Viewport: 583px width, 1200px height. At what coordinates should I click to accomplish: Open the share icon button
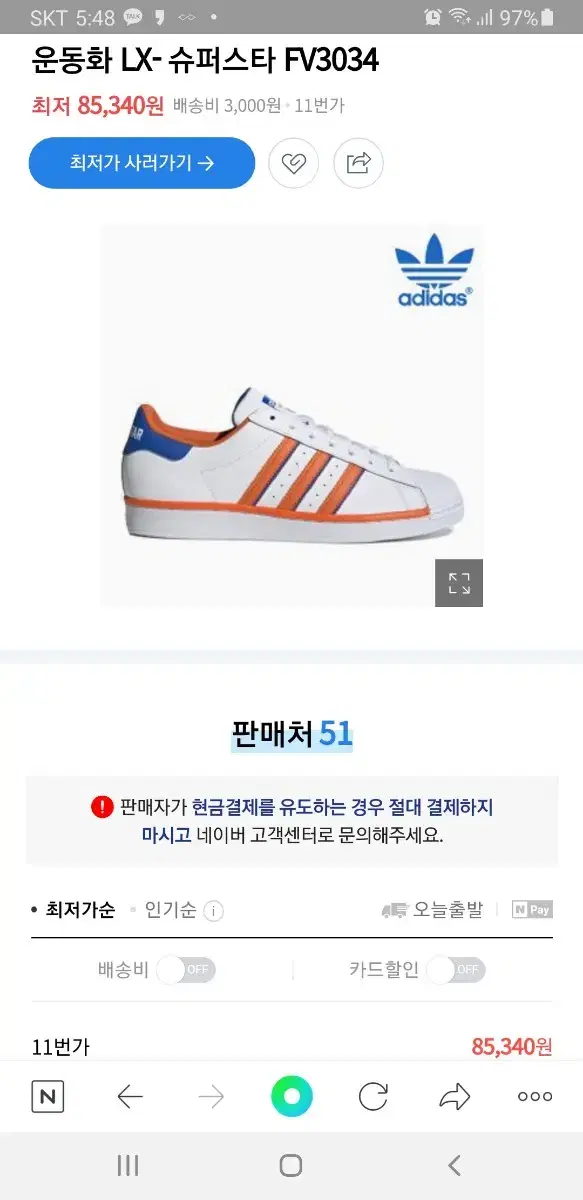click(x=358, y=163)
